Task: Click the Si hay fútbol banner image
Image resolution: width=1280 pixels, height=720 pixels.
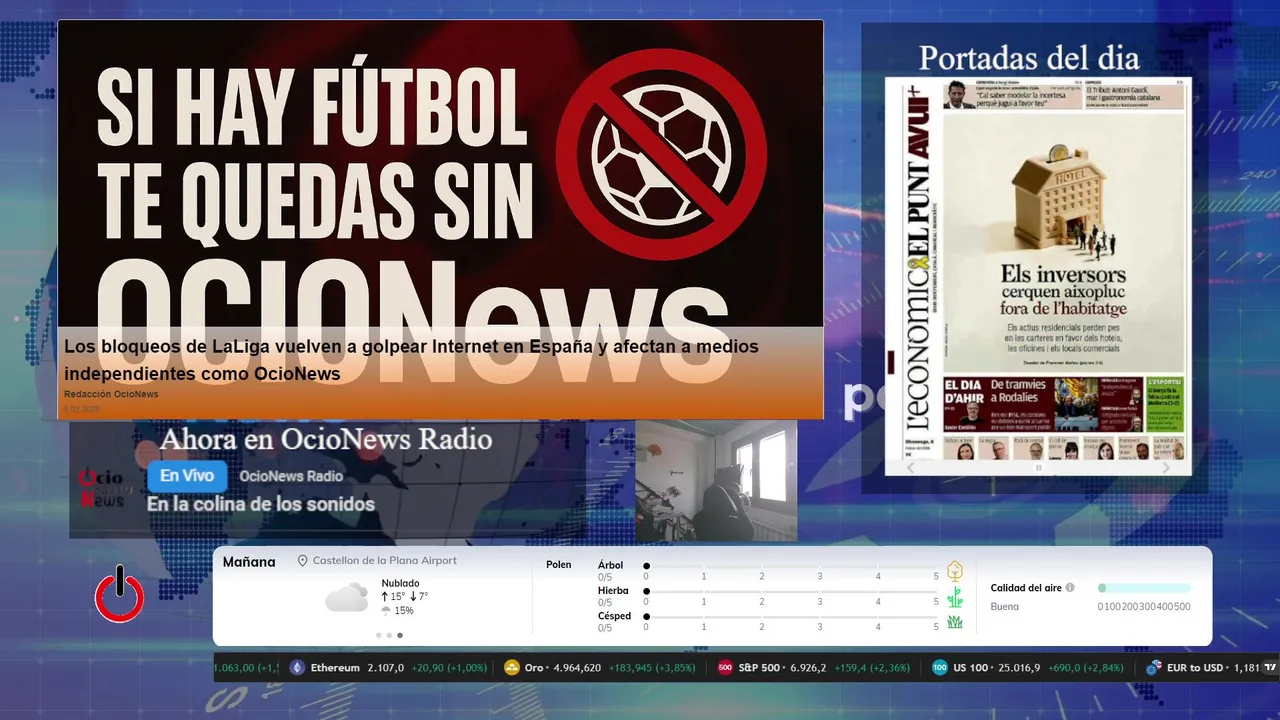Action: [440, 219]
